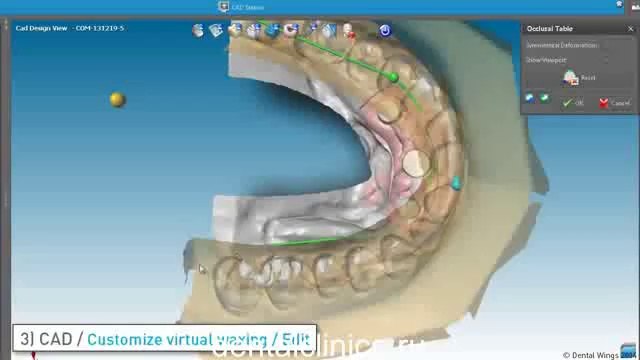Click the third toolbar icon with the beige tooth
Image resolution: width=640 pixels, height=360 pixels.
235,30
